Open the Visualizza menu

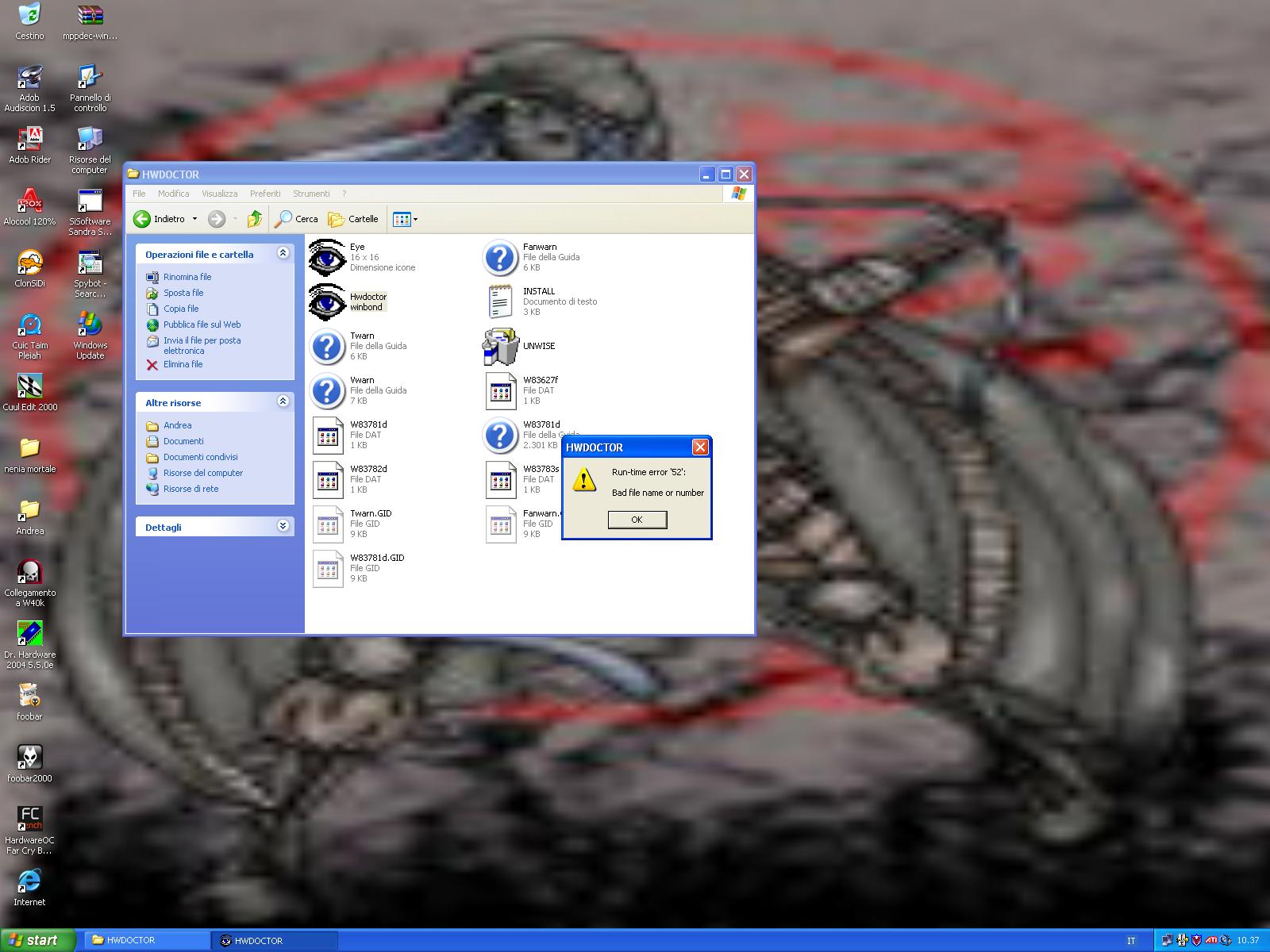pos(220,194)
